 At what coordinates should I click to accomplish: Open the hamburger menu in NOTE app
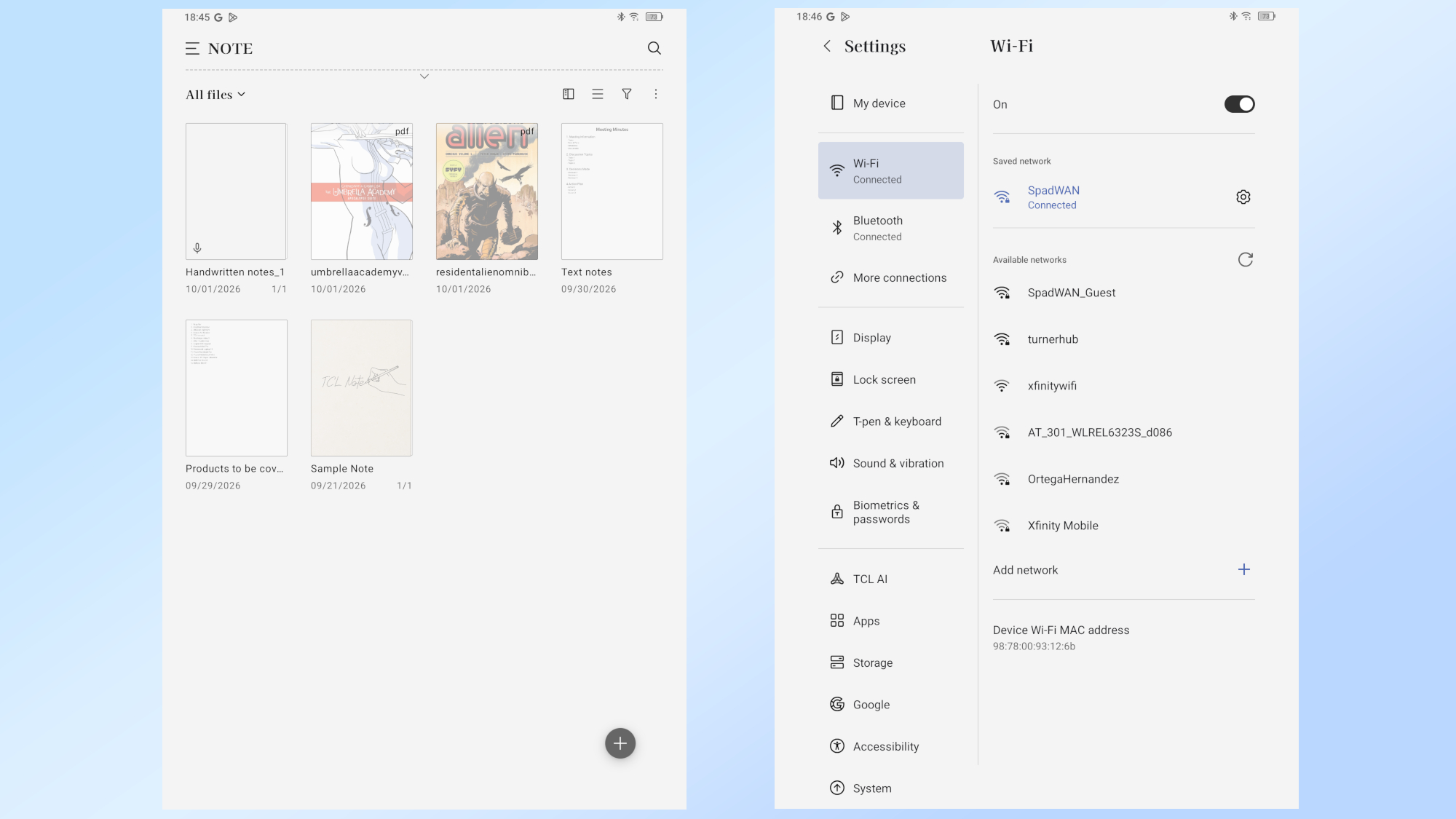click(x=192, y=49)
